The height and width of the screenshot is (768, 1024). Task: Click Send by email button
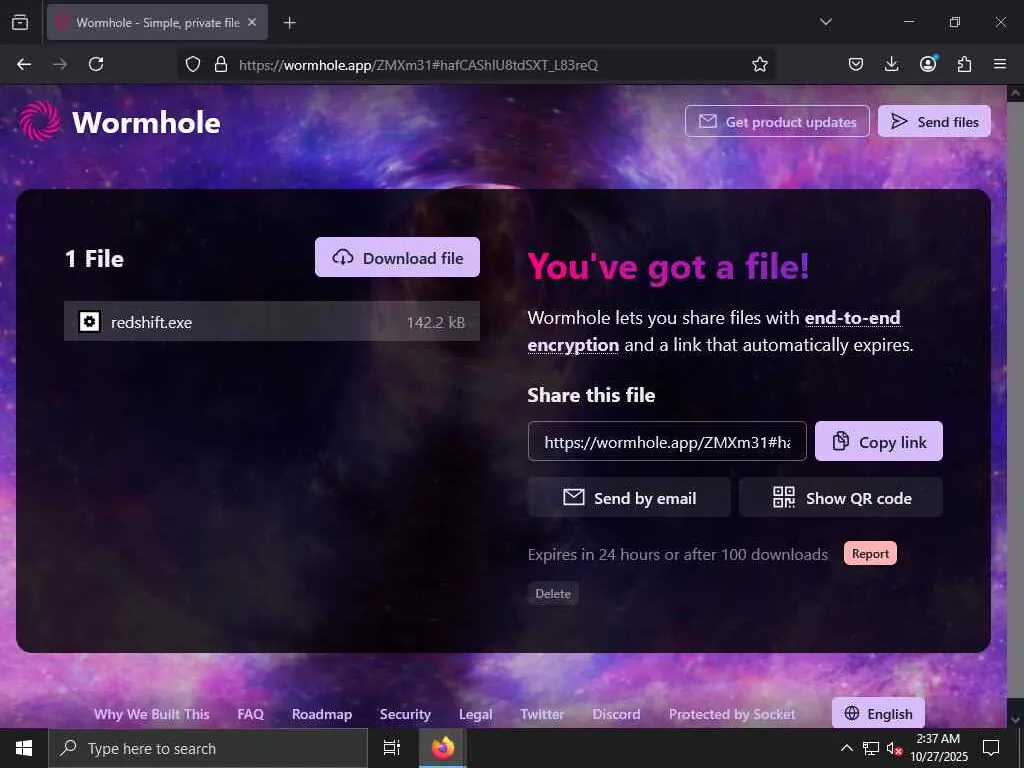click(x=629, y=498)
